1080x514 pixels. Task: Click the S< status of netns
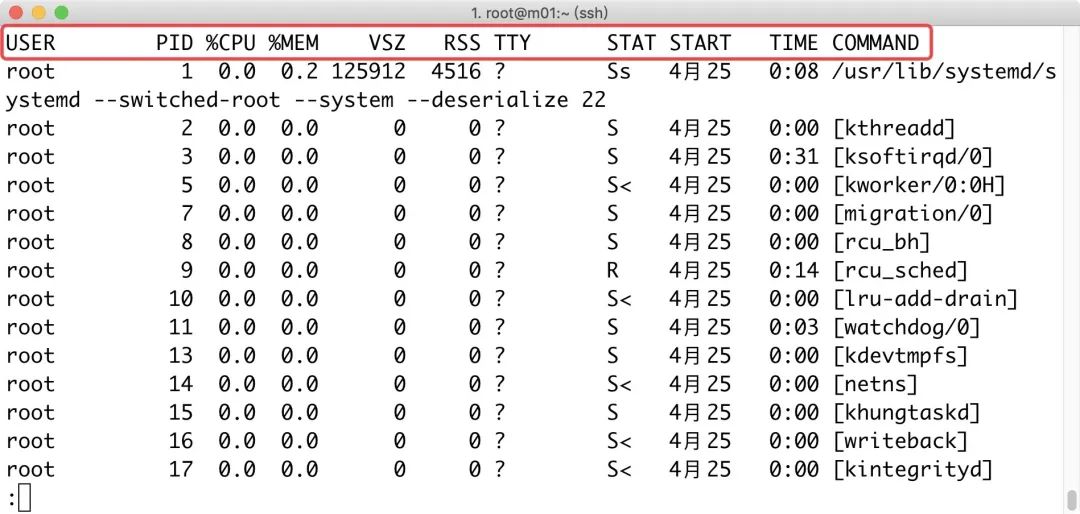619,384
